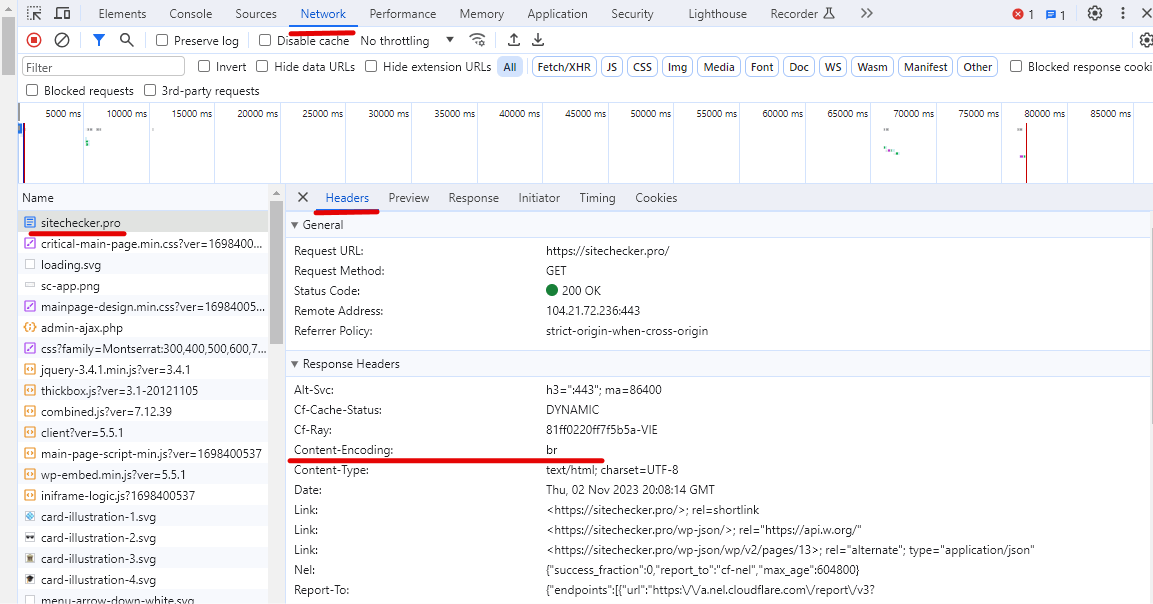Show more DevTools tabs chevron

point(867,13)
